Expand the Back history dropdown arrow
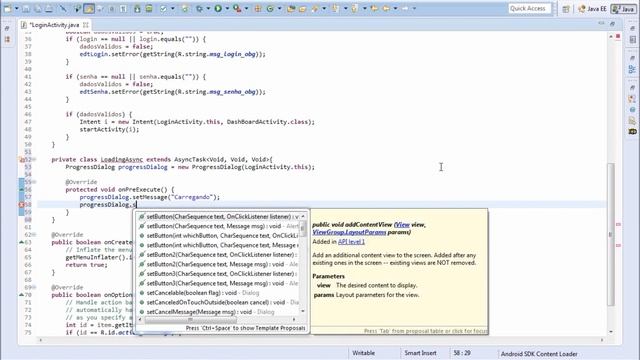Viewport: 640px width, 360px height. (396, 9)
